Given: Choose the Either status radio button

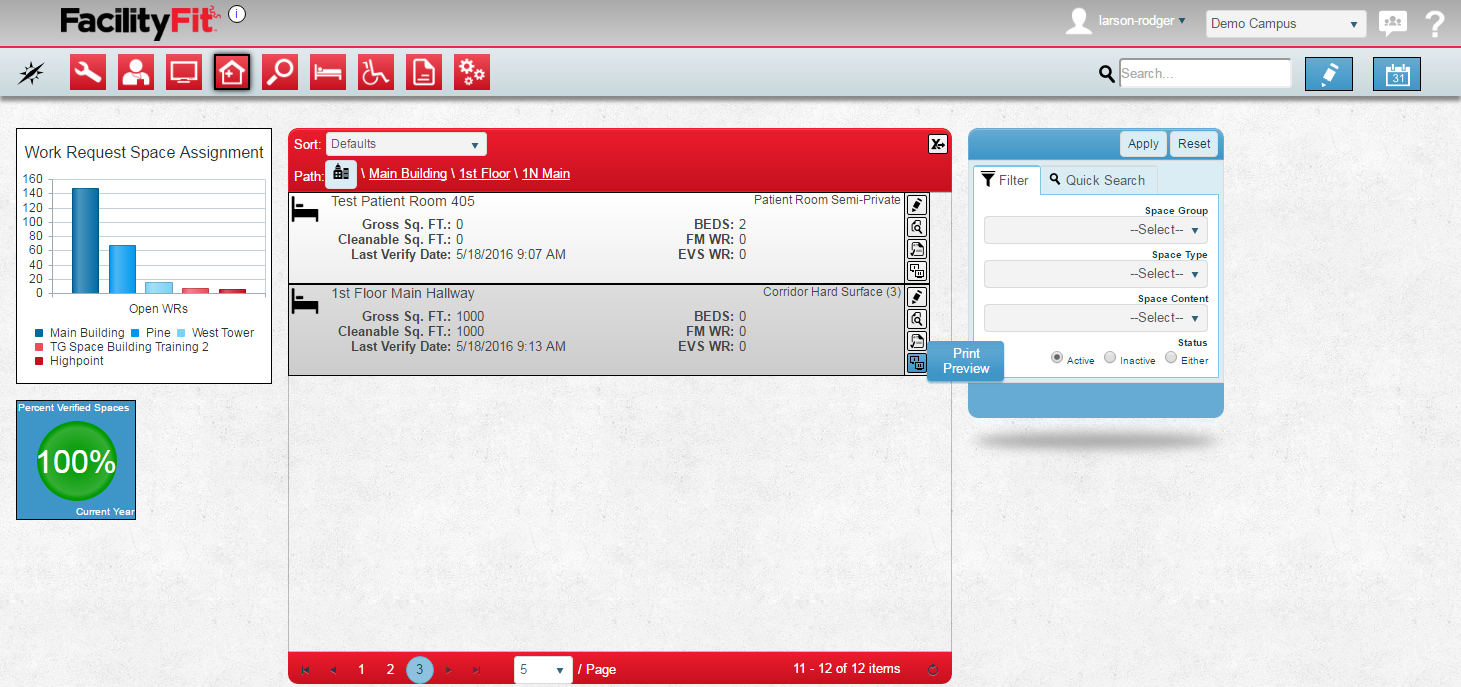Looking at the screenshot, I should [x=1171, y=358].
